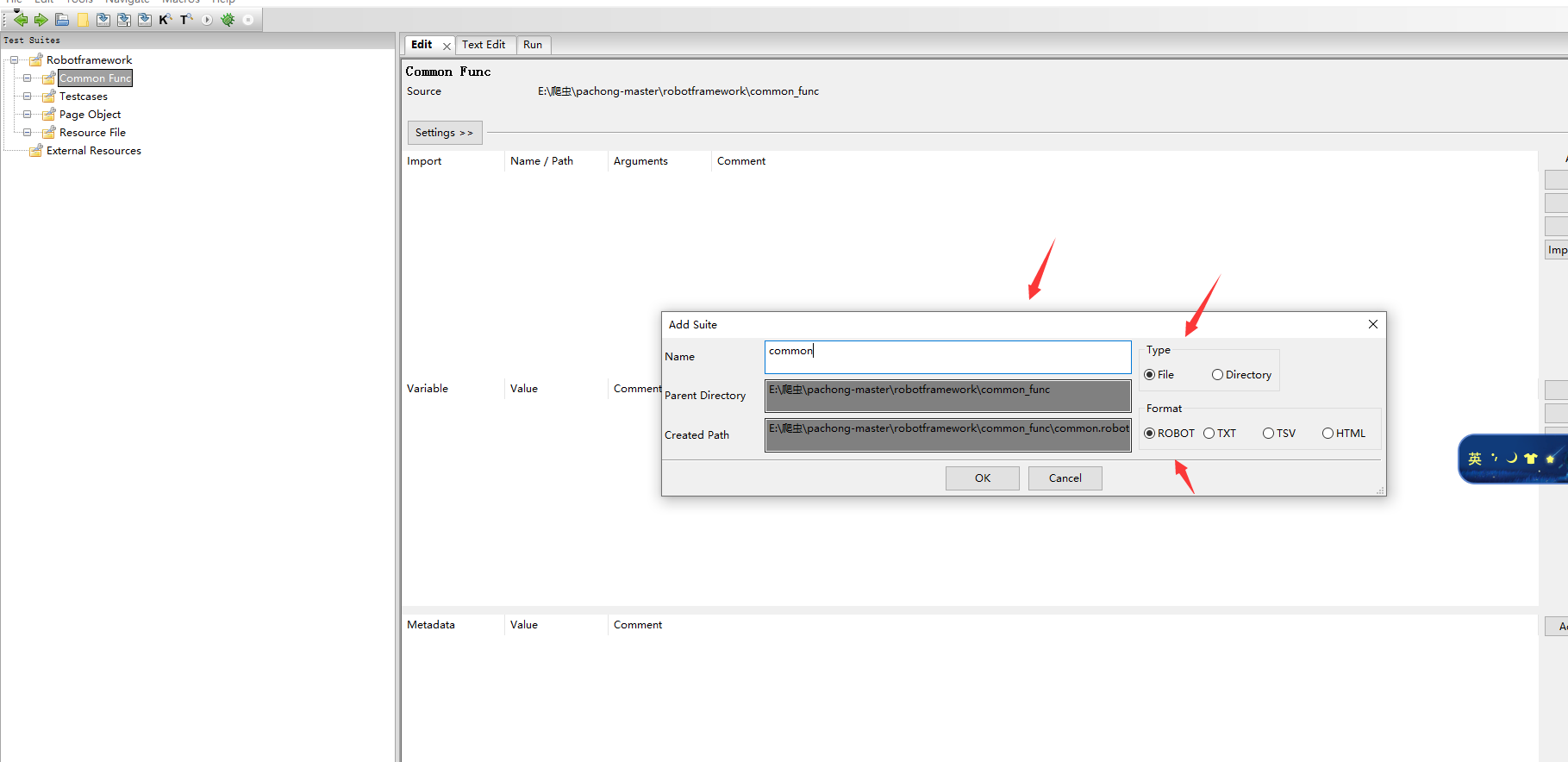Collapse the Resource File tree node

(x=27, y=132)
